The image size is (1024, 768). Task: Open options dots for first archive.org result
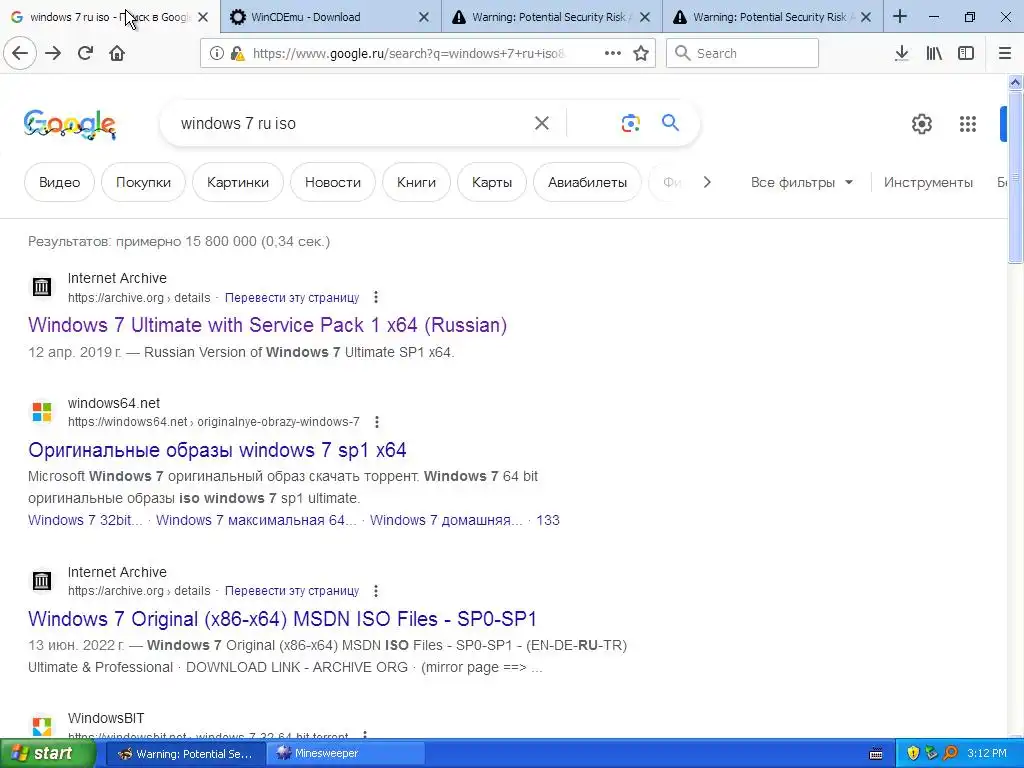click(x=376, y=298)
